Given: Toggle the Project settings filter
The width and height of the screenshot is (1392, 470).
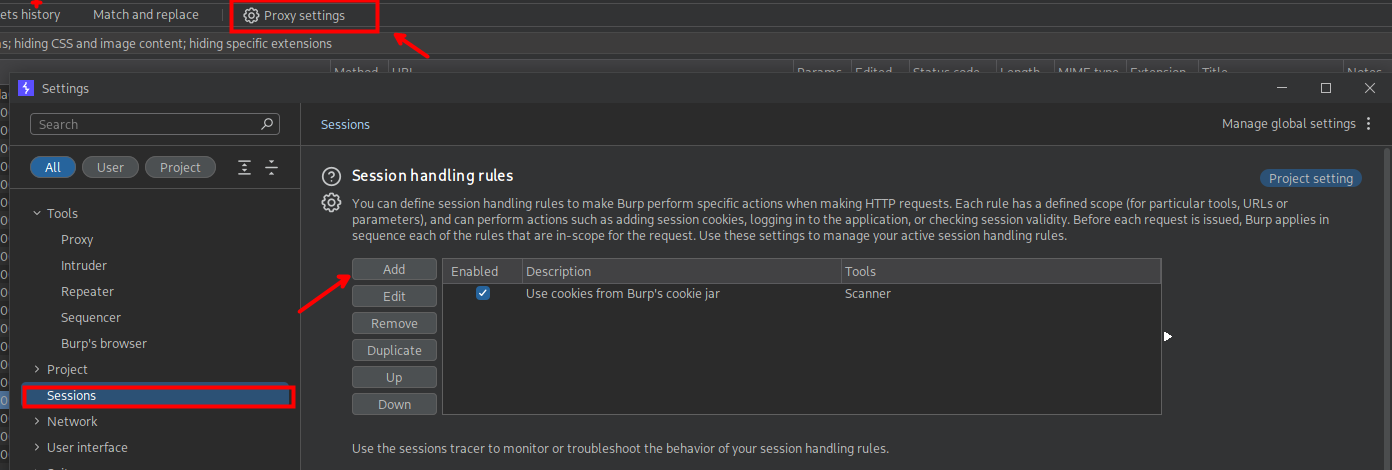Looking at the screenshot, I should (x=180, y=168).
